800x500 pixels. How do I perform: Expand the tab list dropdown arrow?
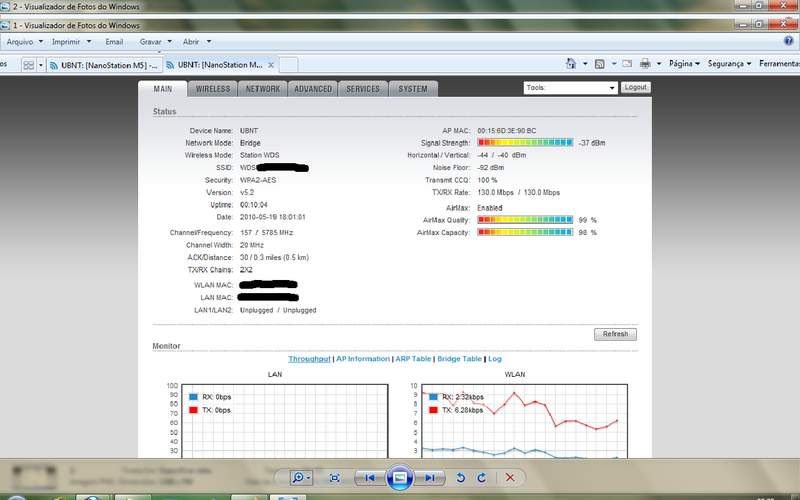(41, 65)
